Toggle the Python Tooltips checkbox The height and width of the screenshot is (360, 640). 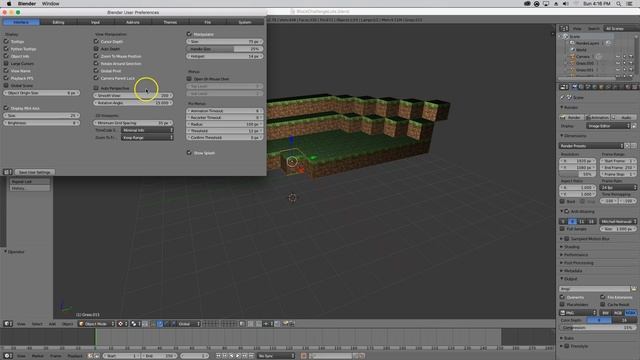coord(6,49)
